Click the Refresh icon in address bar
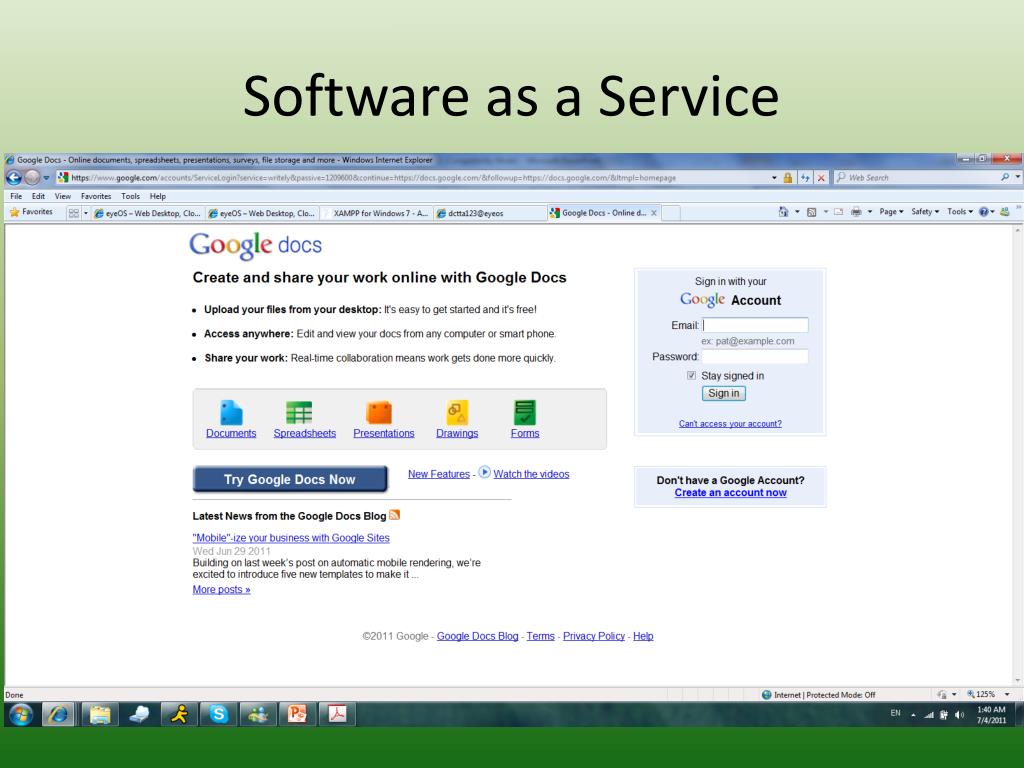 [805, 178]
